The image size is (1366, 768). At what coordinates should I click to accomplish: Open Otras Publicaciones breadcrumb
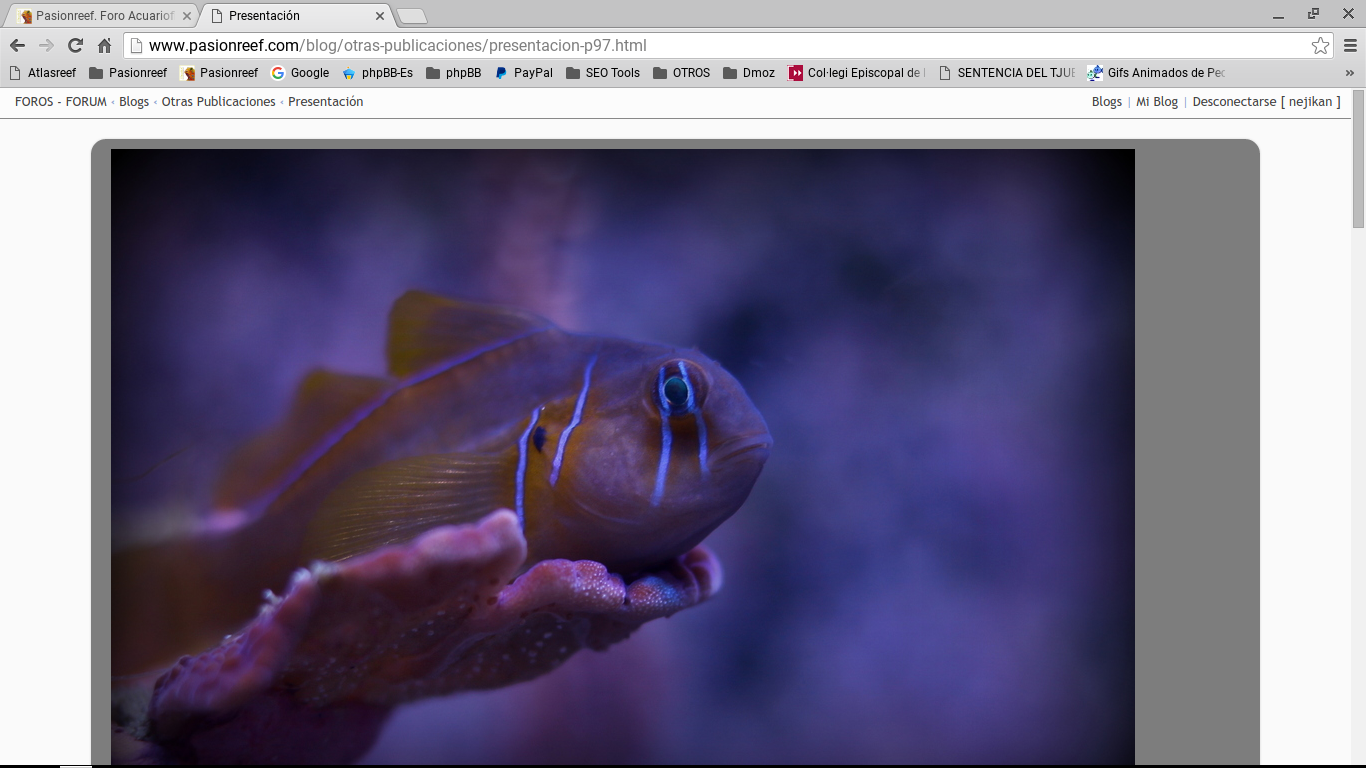pyautogui.click(x=218, y=102)
